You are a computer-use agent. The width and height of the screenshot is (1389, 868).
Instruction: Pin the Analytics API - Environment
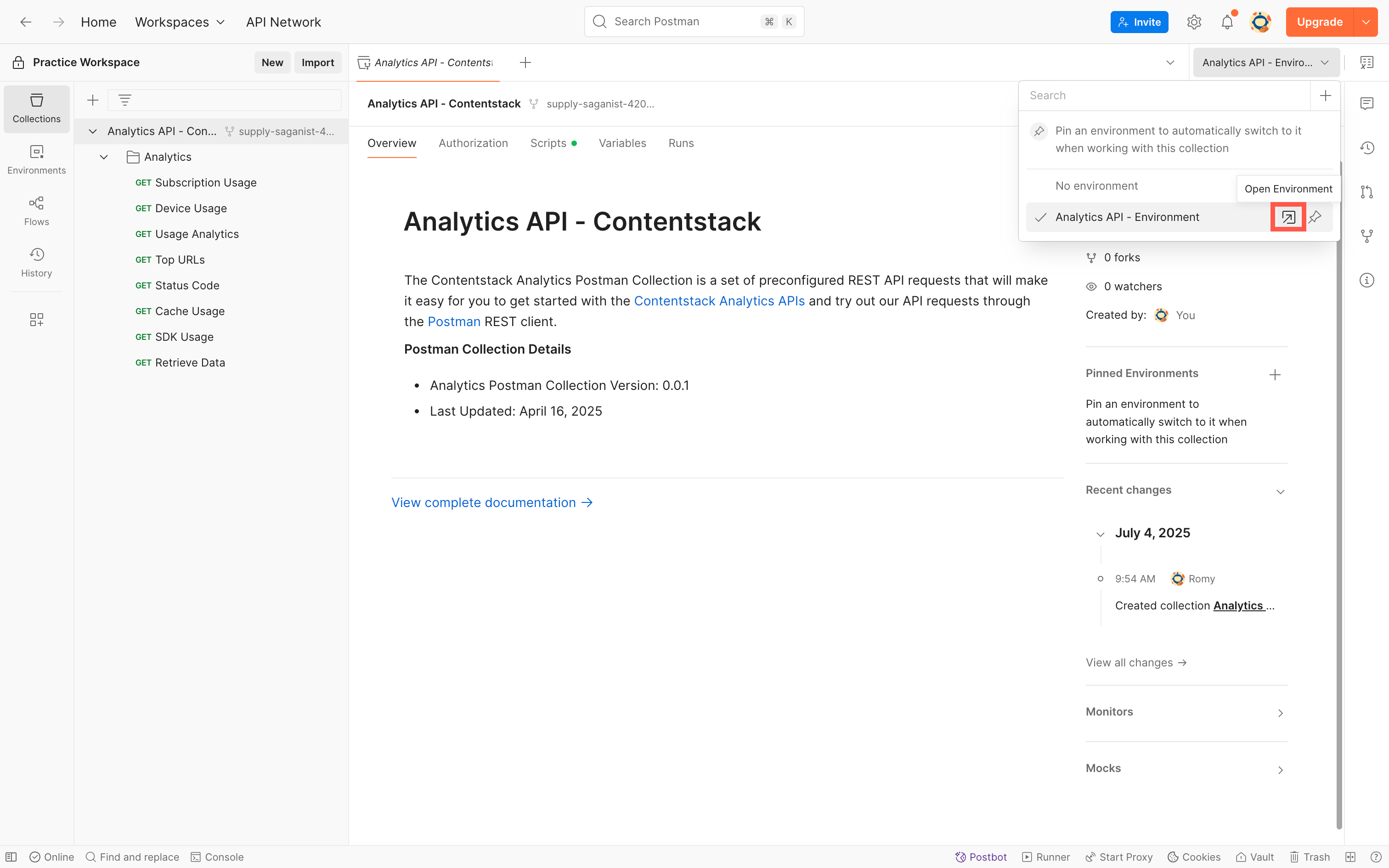(1315, 217)
